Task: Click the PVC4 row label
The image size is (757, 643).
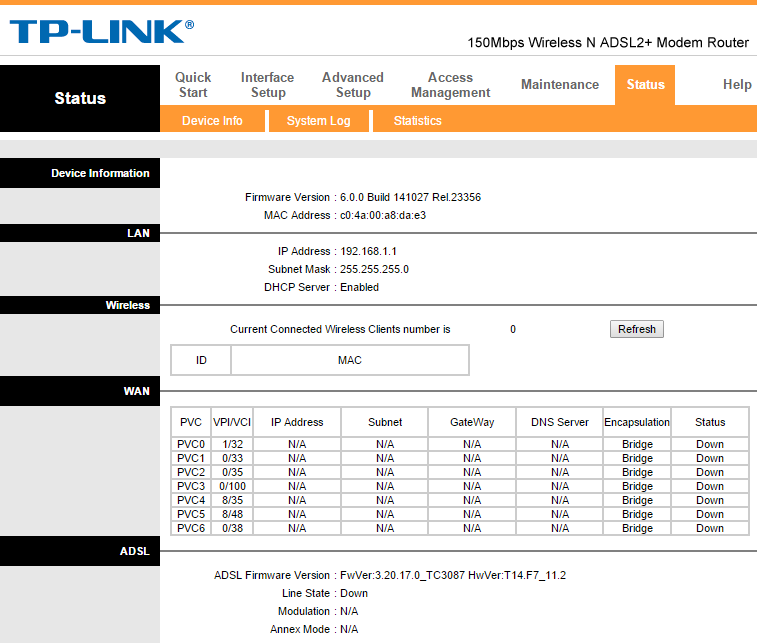Action: coord(191,500)
